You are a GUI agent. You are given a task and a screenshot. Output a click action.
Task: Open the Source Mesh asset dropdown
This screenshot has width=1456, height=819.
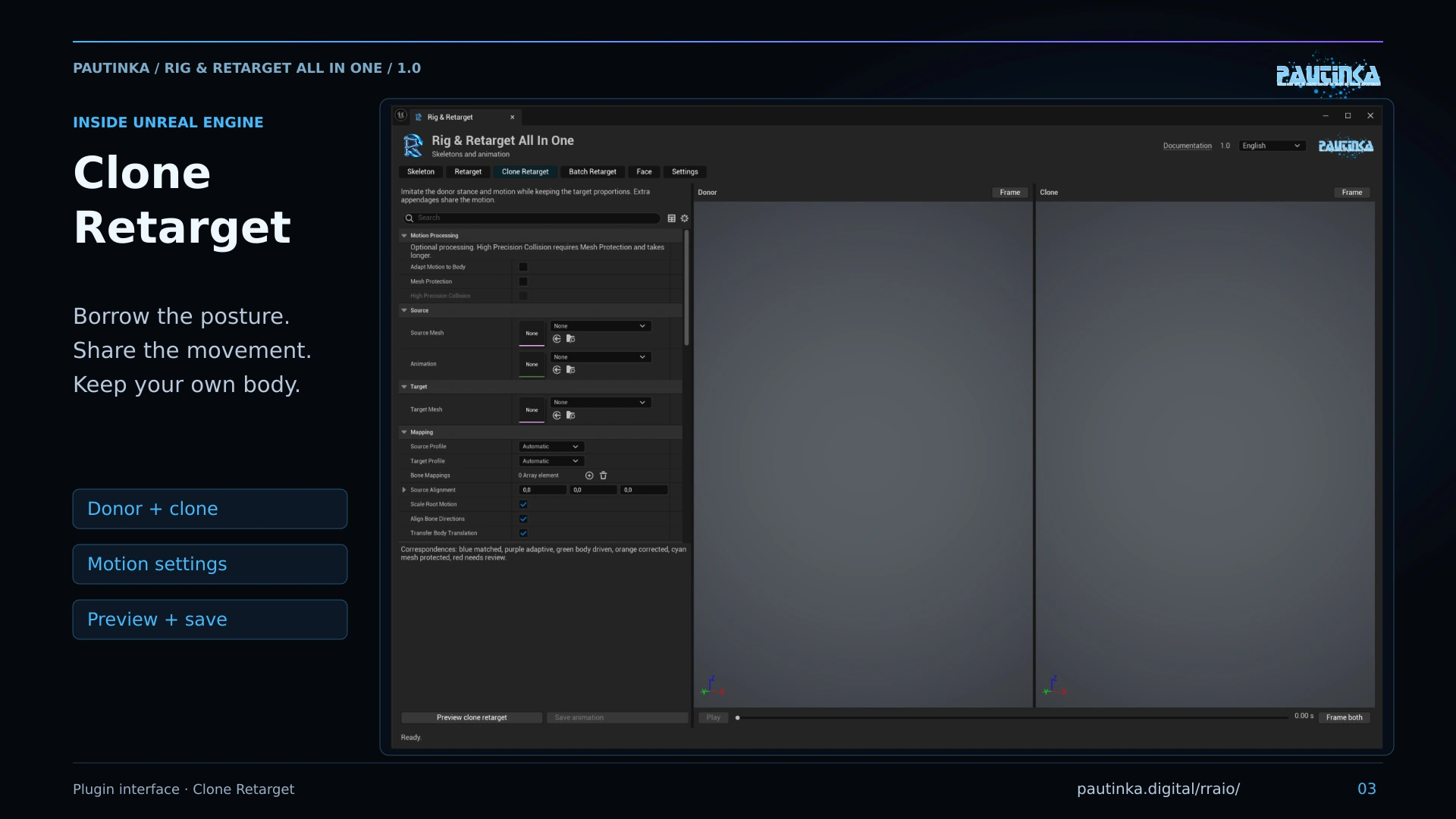point(600,326)
